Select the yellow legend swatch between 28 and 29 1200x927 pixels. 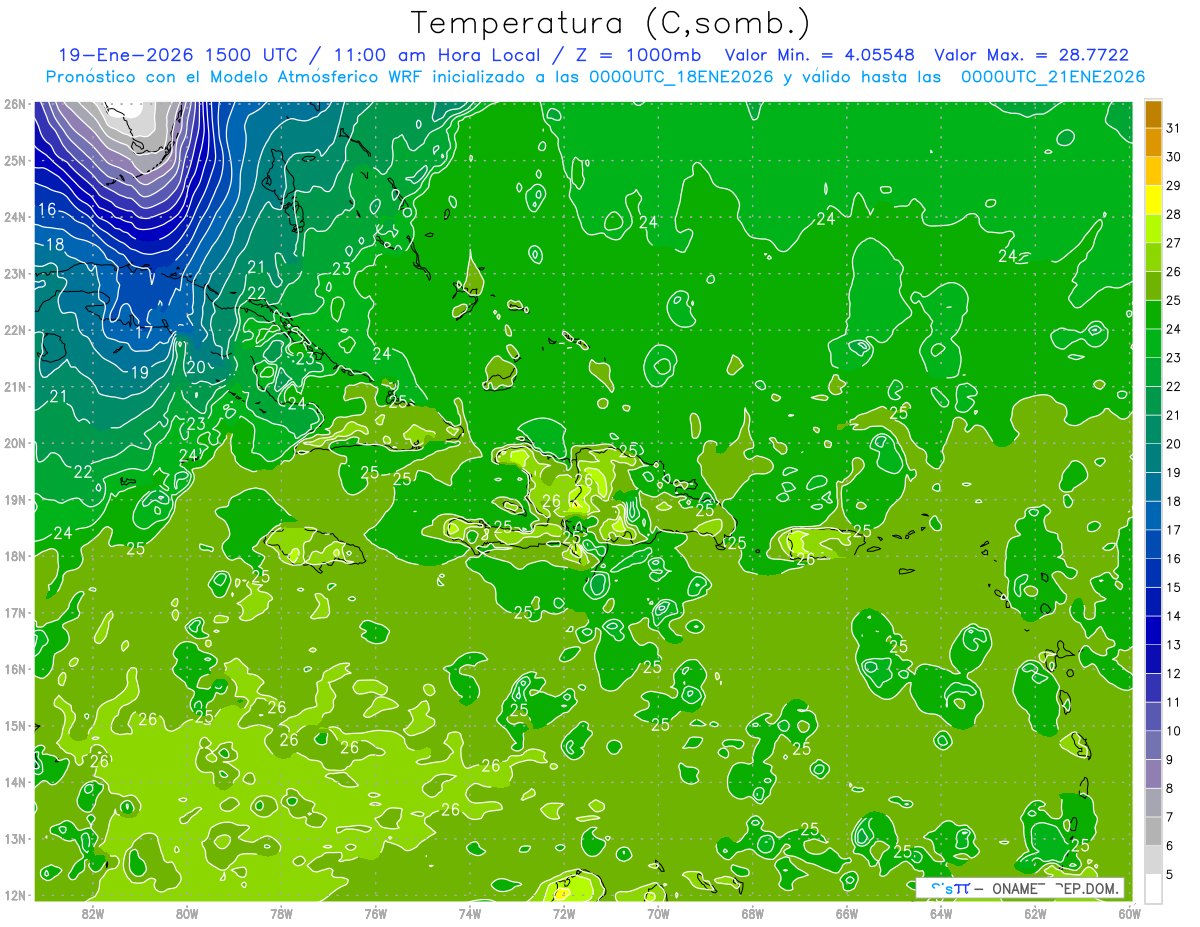coord(1153,200)
